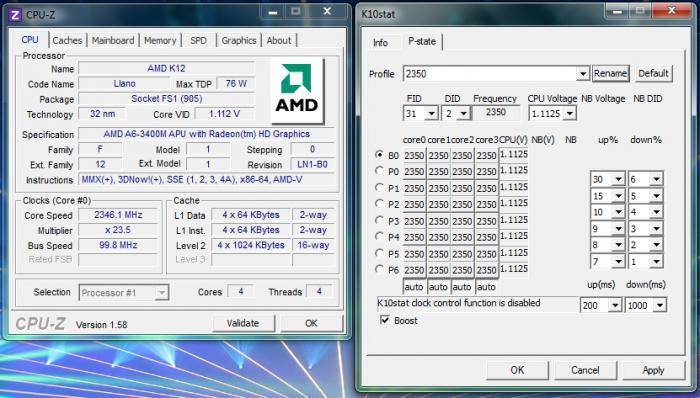This screenshot has height=398, width=700.
Task: Click the B0 core0 2350 cell
Action: (414, 155)
